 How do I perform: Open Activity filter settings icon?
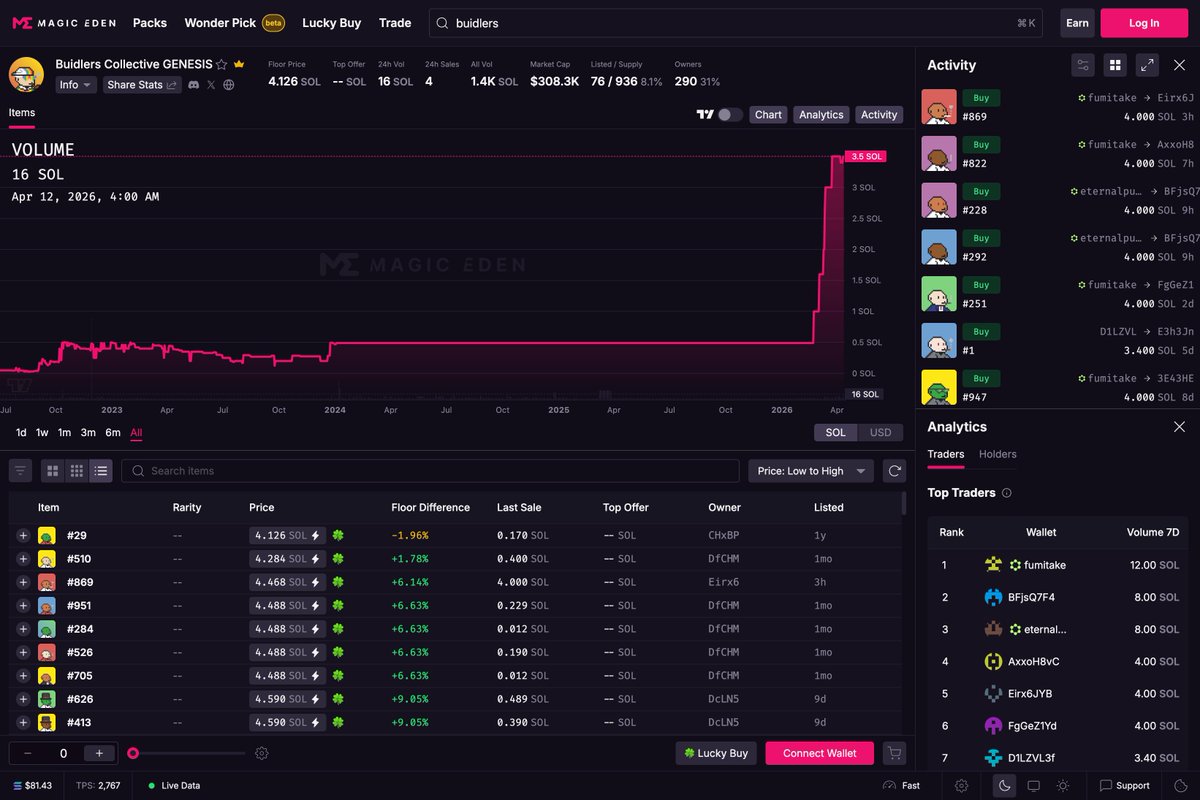click(1083, 65)
